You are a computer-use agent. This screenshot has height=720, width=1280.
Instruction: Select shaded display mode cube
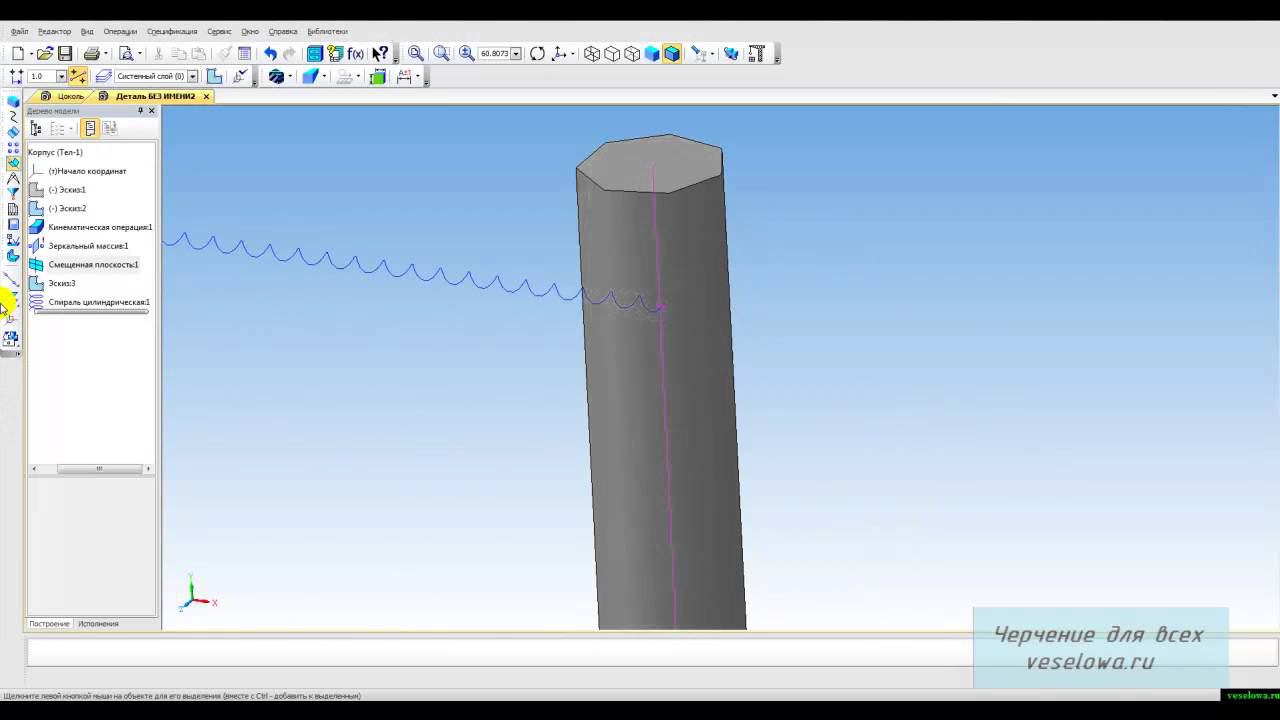pyautogui.click(x=652, y=54)
